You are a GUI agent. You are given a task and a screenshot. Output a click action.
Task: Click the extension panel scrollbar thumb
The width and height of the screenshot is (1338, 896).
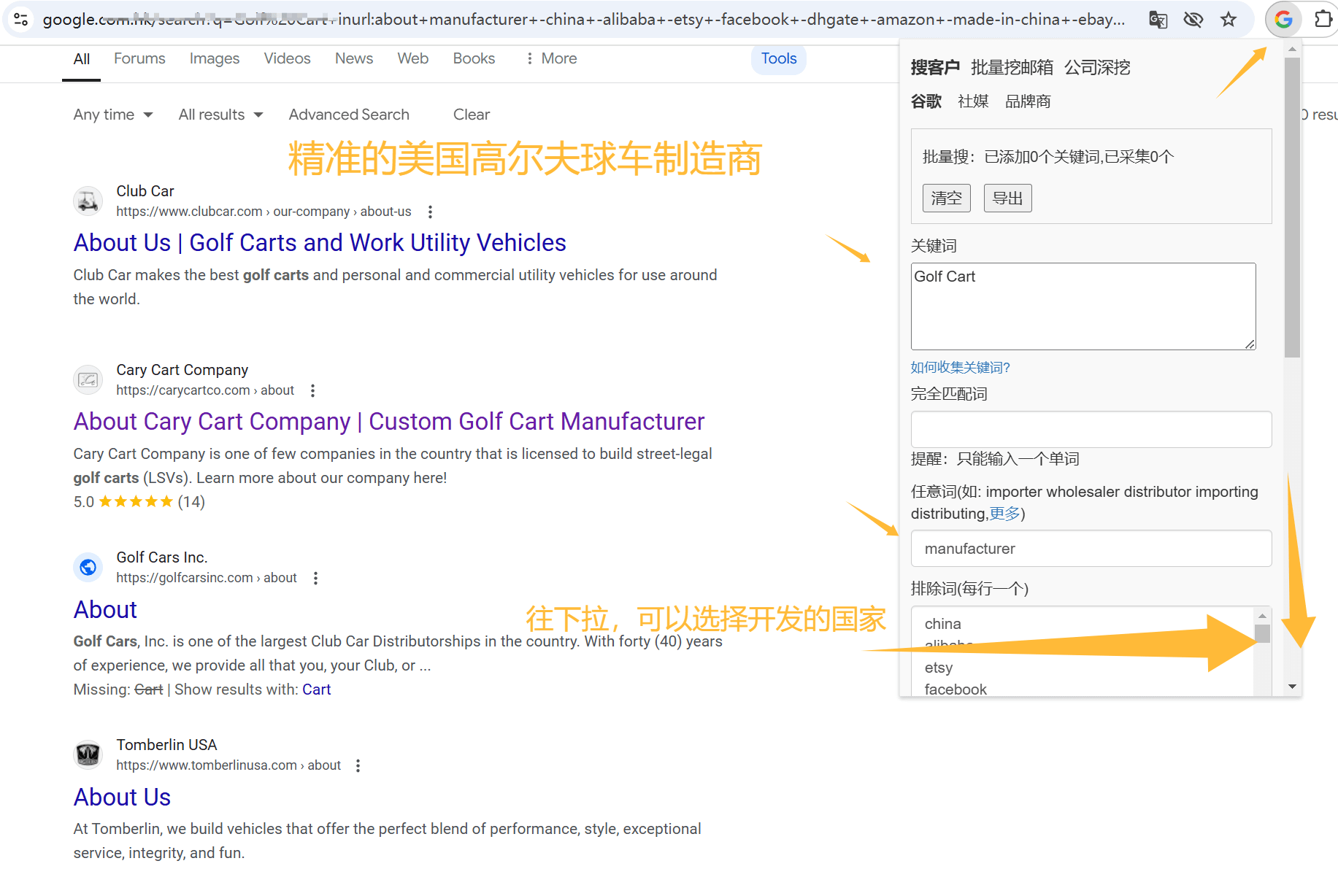pyautogui.click(x=1292, y=208)
